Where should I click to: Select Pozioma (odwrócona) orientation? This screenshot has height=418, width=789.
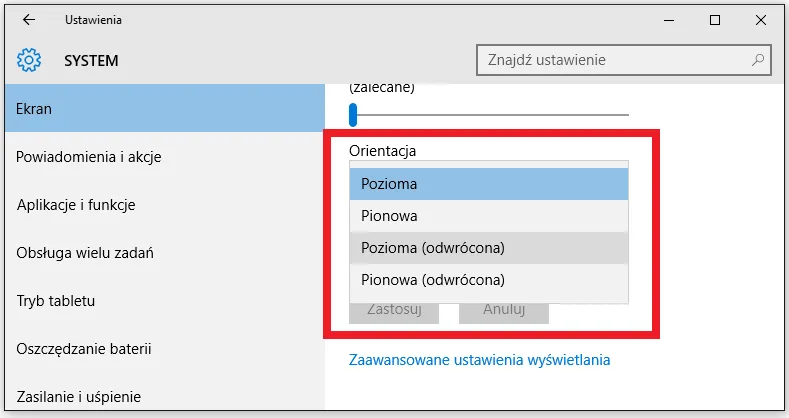489,248
